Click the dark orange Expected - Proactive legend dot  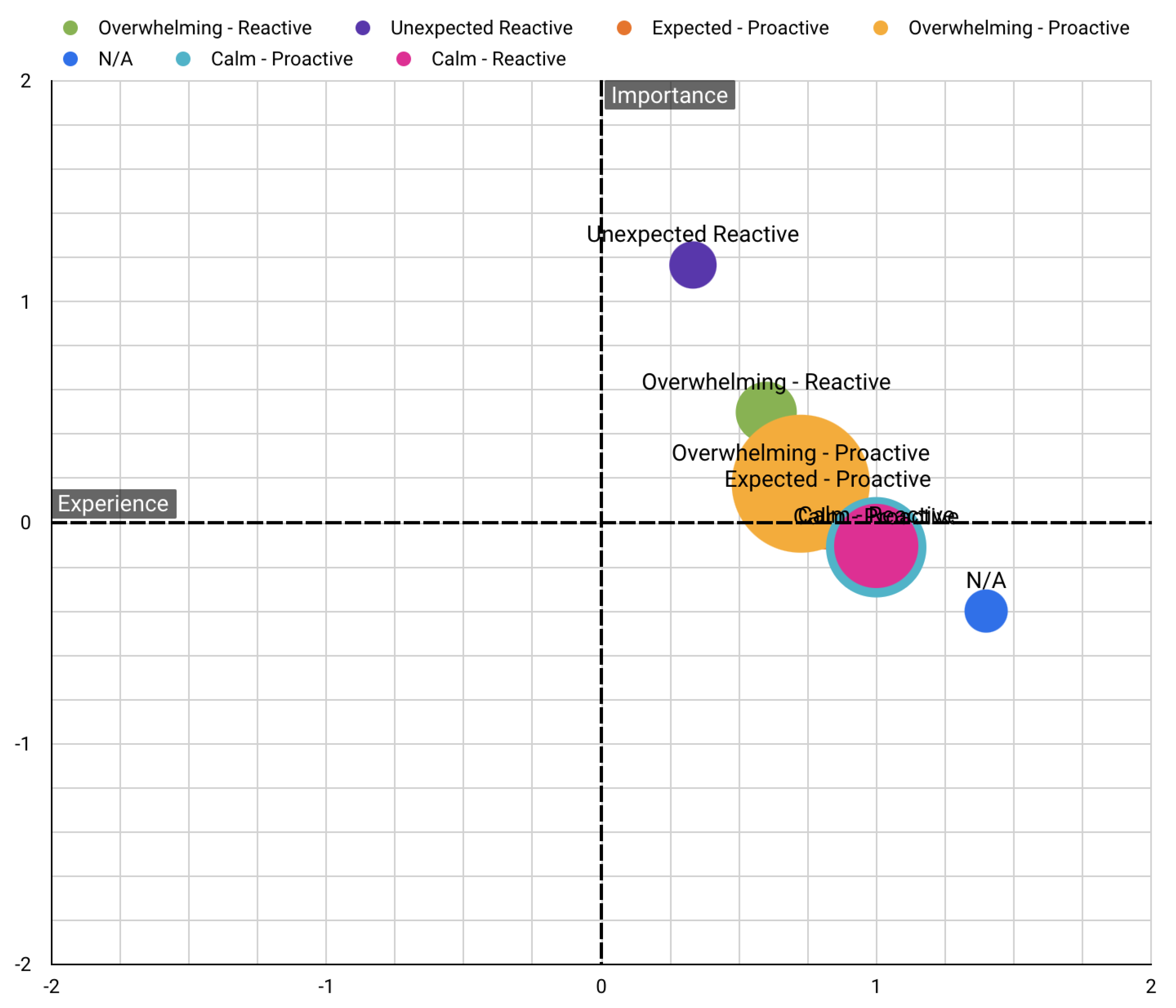click(624, 28)
